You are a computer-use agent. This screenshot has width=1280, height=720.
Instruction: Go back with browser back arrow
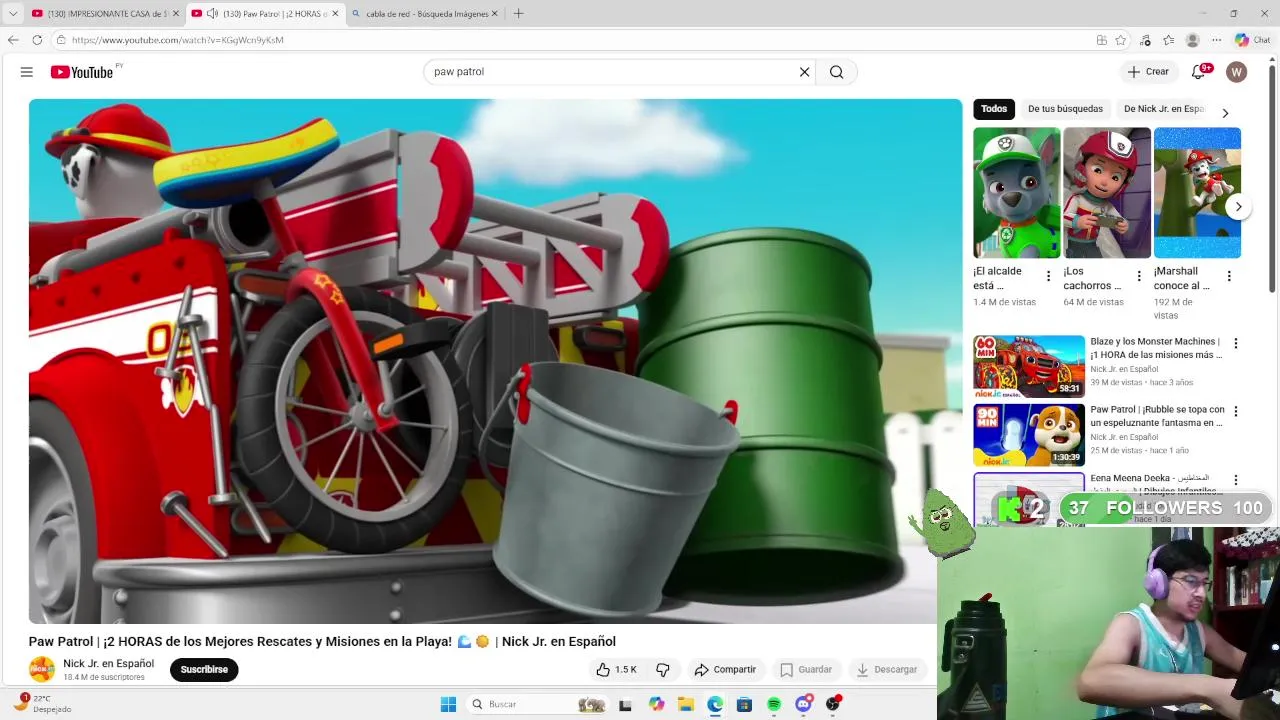coord(13,40)
